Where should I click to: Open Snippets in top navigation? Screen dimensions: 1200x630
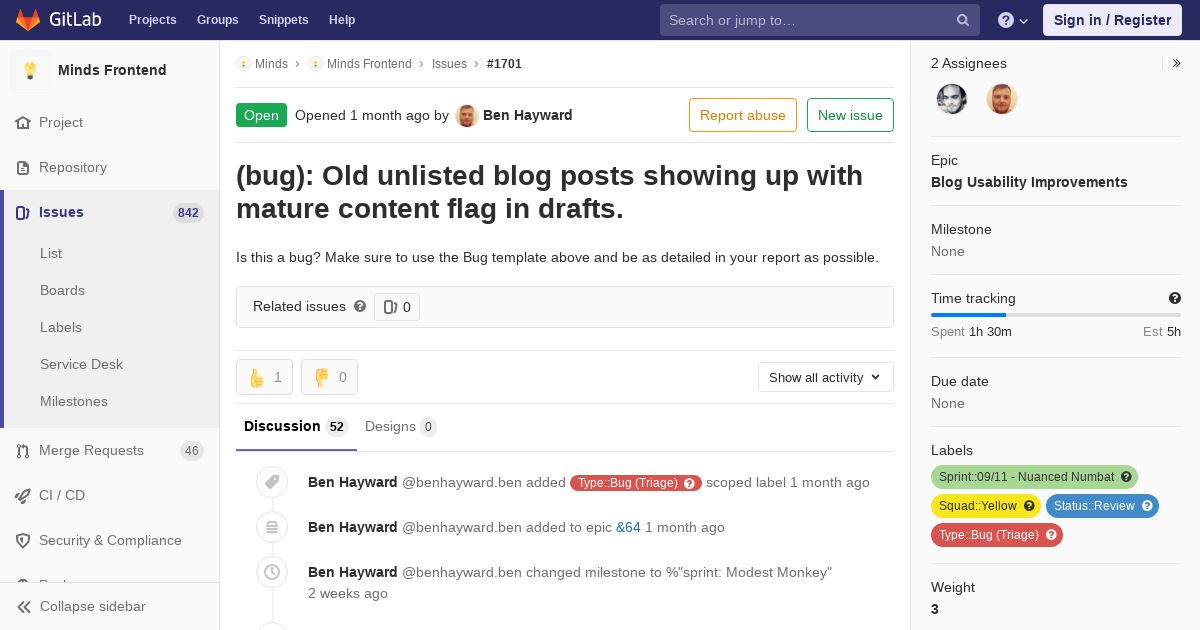click(284, 20)
